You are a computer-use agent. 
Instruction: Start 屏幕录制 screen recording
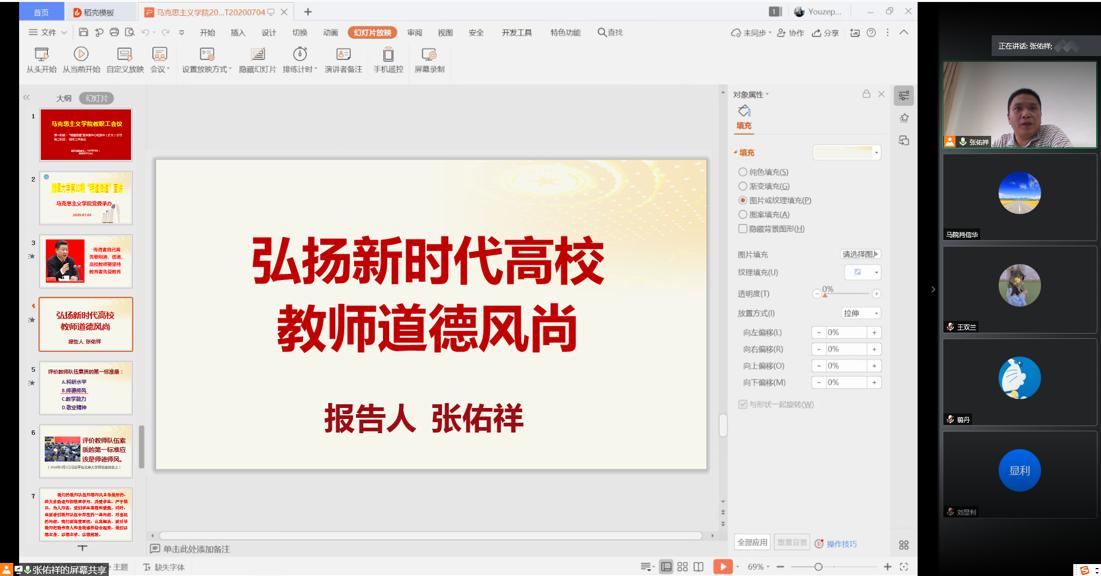(x=429, y=55)
